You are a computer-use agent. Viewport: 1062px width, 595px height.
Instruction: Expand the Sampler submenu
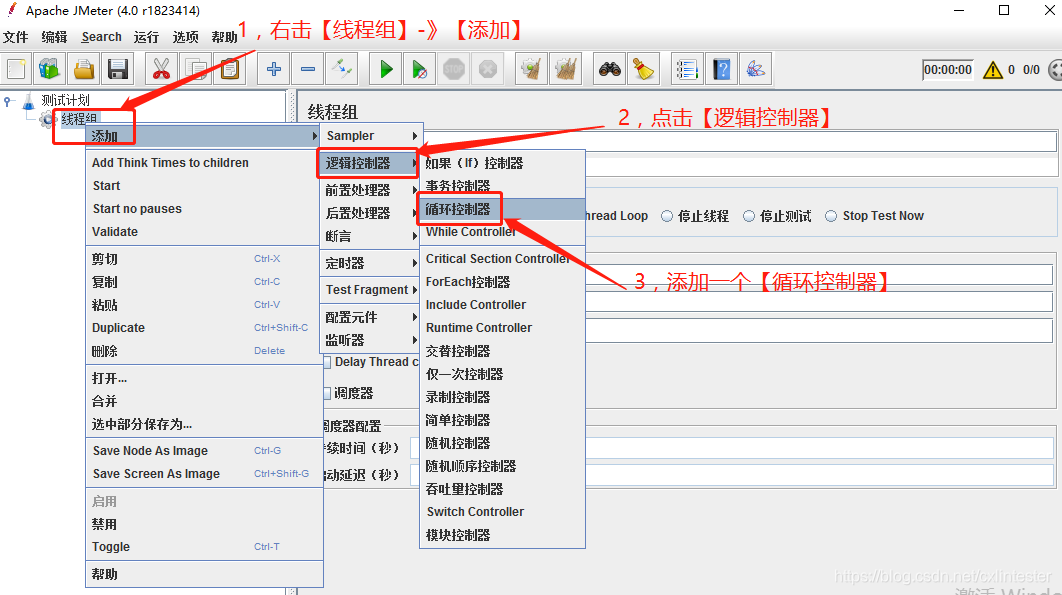click(371, 136)
